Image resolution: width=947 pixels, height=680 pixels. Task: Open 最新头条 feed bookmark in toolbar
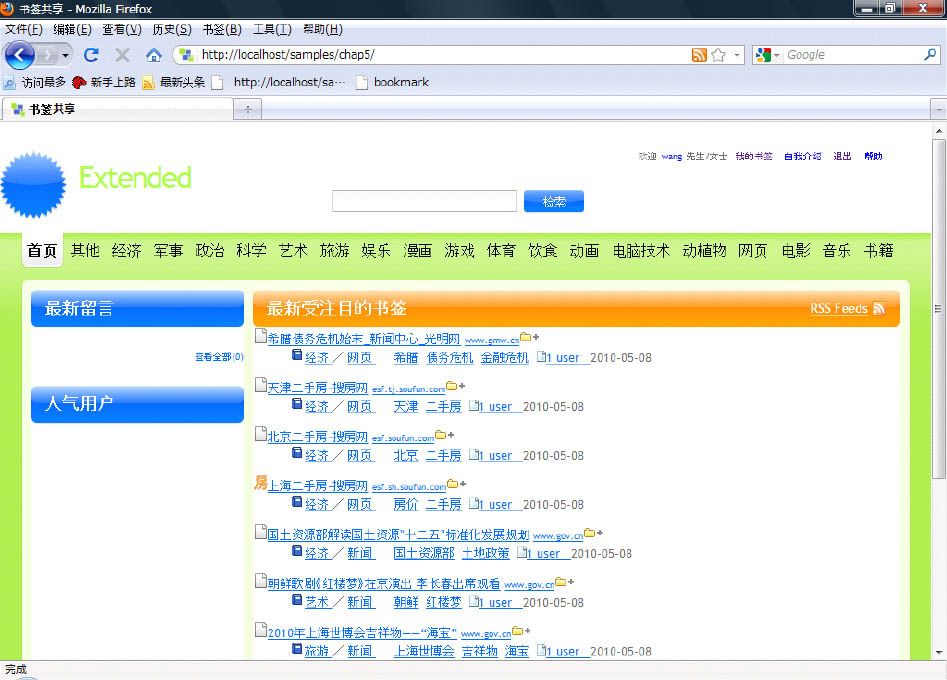click(174, 82)
